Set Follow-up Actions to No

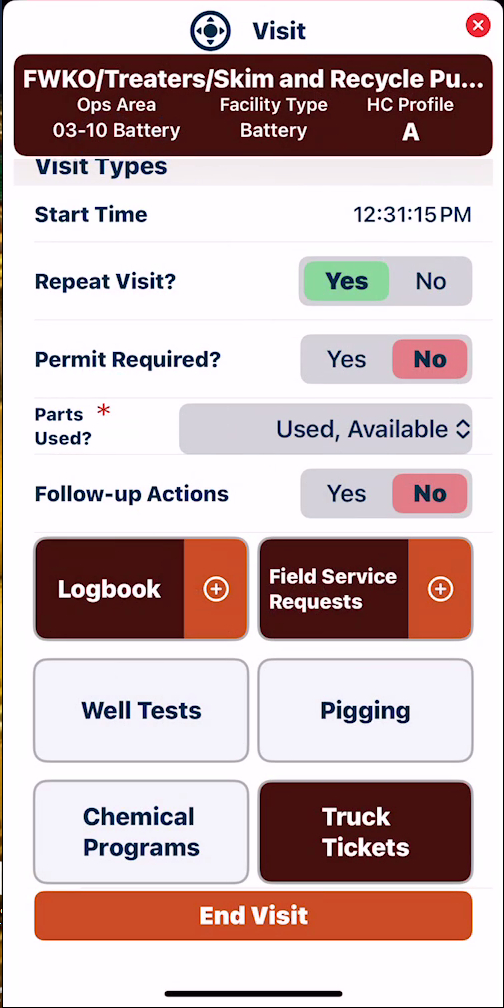click(x=430, y=494)
